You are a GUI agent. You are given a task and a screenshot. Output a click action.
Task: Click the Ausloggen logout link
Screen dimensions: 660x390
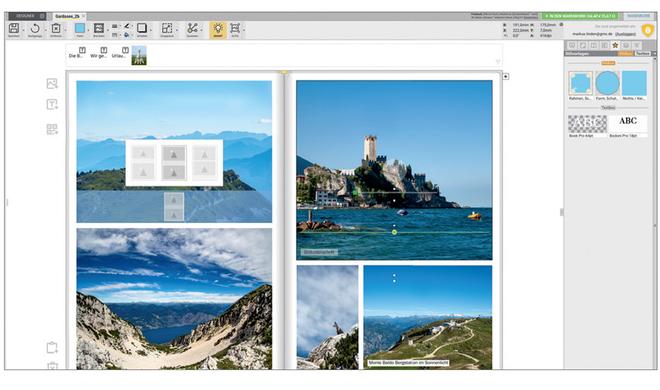tap(625, 34)
